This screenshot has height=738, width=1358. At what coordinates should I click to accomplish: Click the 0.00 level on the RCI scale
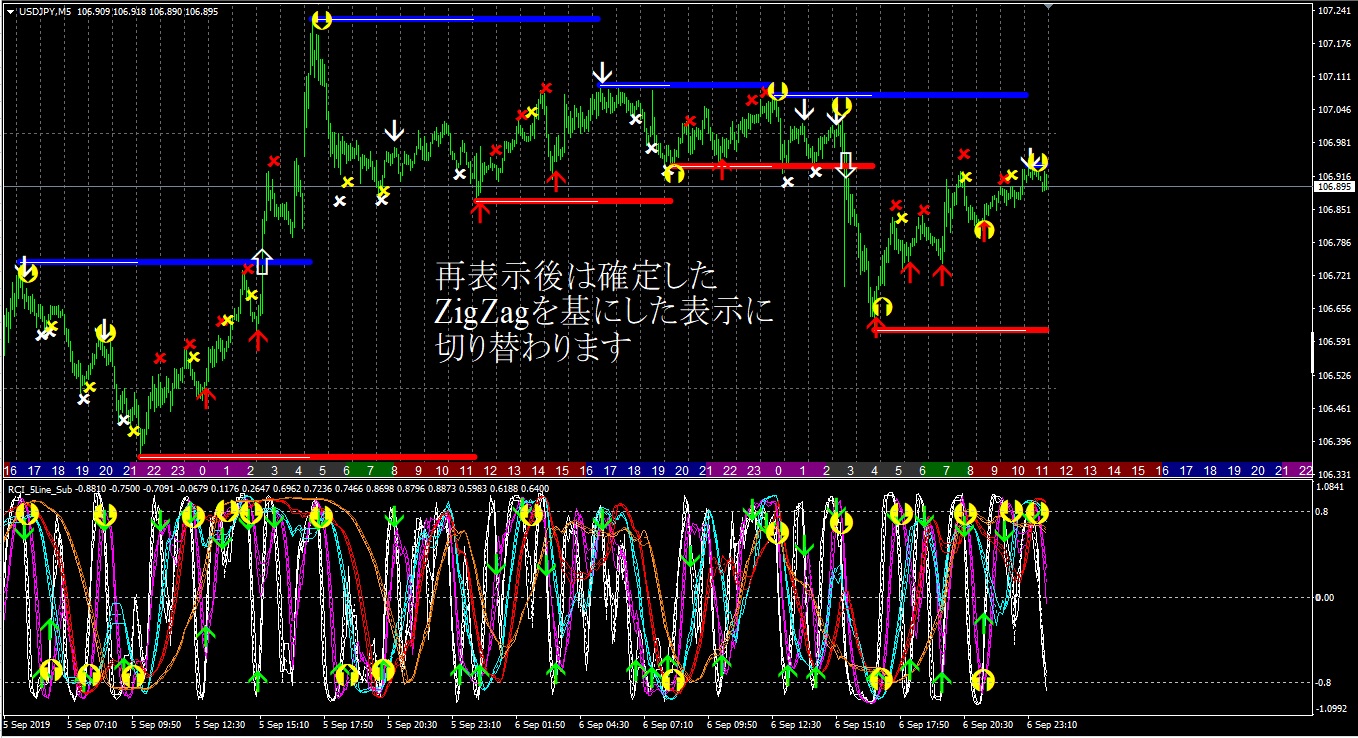(1327, 598)
